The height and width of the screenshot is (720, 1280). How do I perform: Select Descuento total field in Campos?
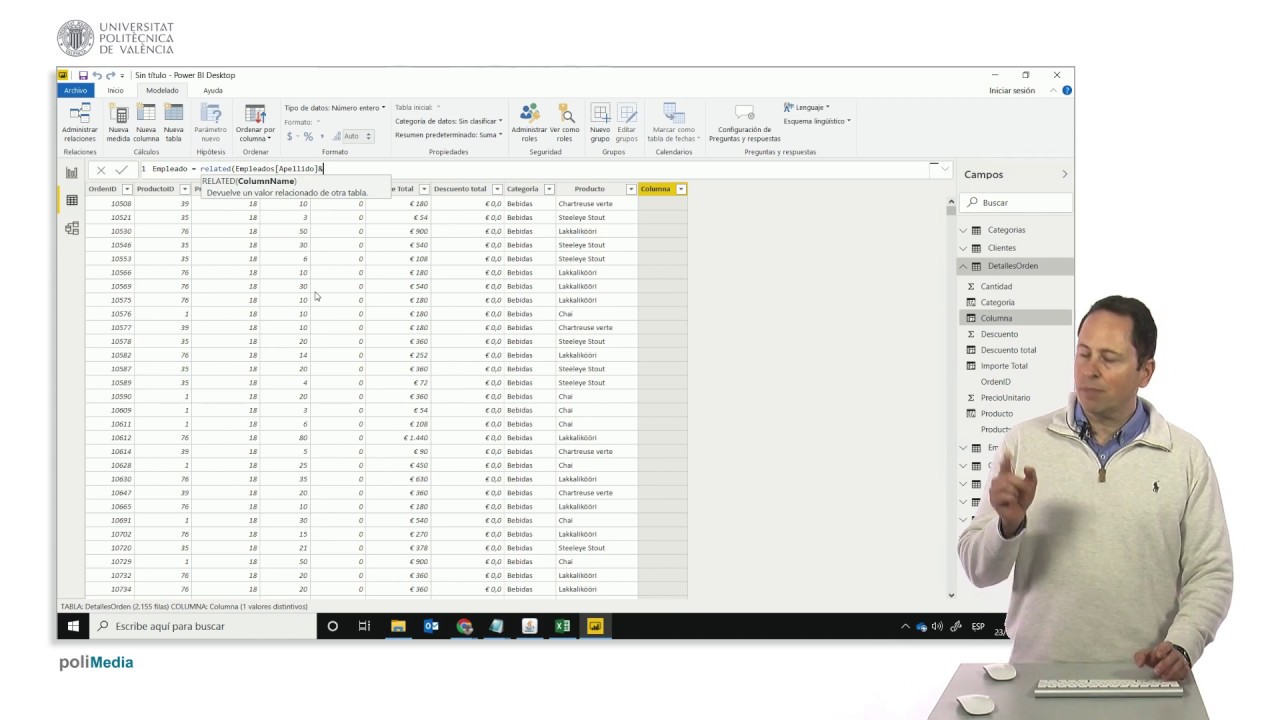pyautogui.click(x=1008, y=350)
